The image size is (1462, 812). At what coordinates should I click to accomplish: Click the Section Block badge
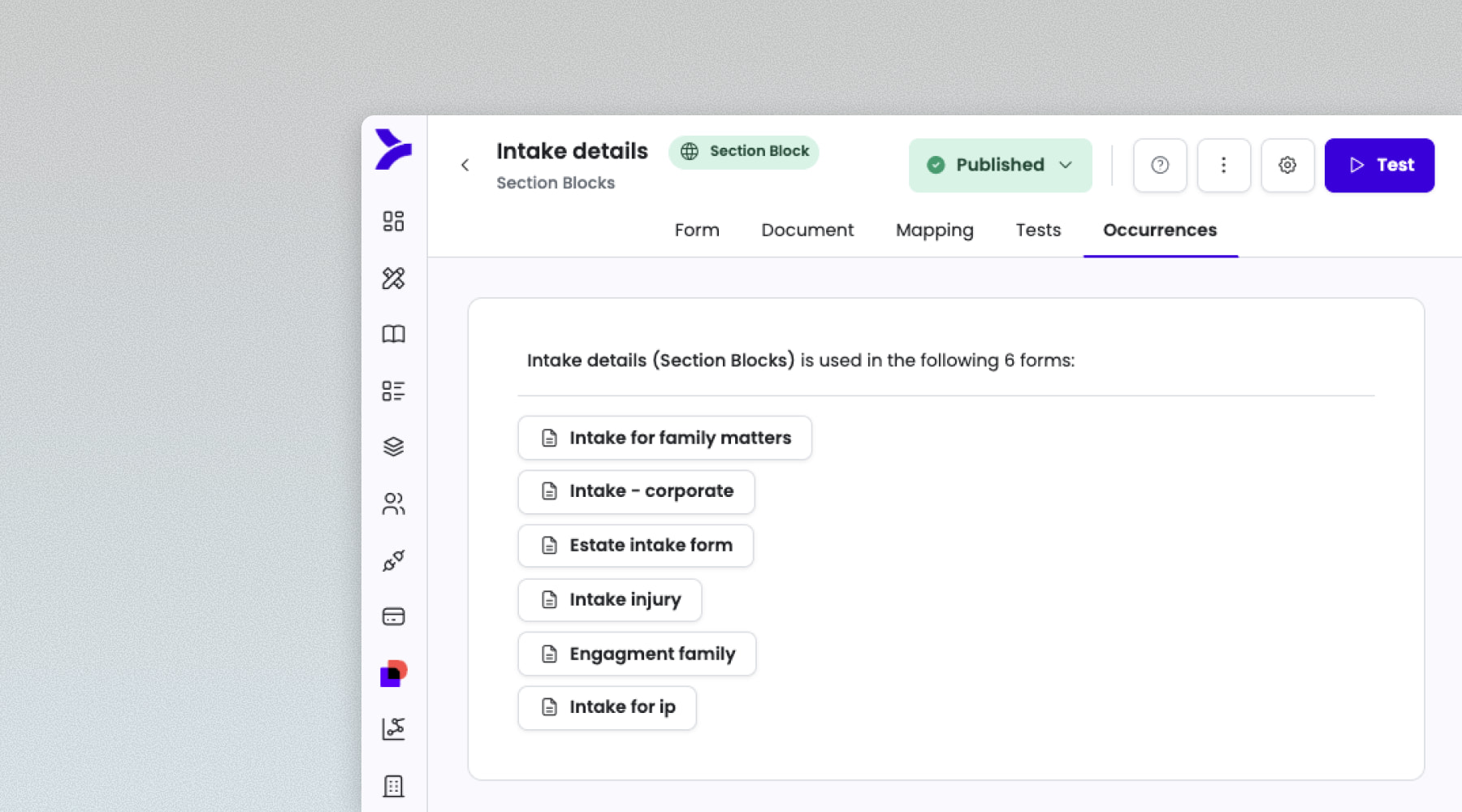[743, 152]
